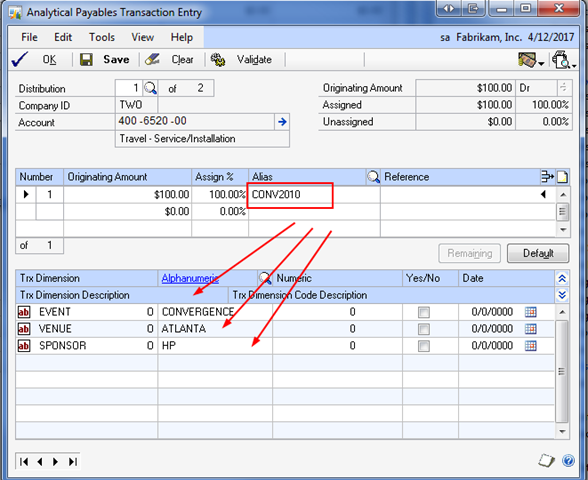The image size is (588, 480).
Task: Click the Alphanumeric lookup magnifier icon
Action: click(265, 278)
